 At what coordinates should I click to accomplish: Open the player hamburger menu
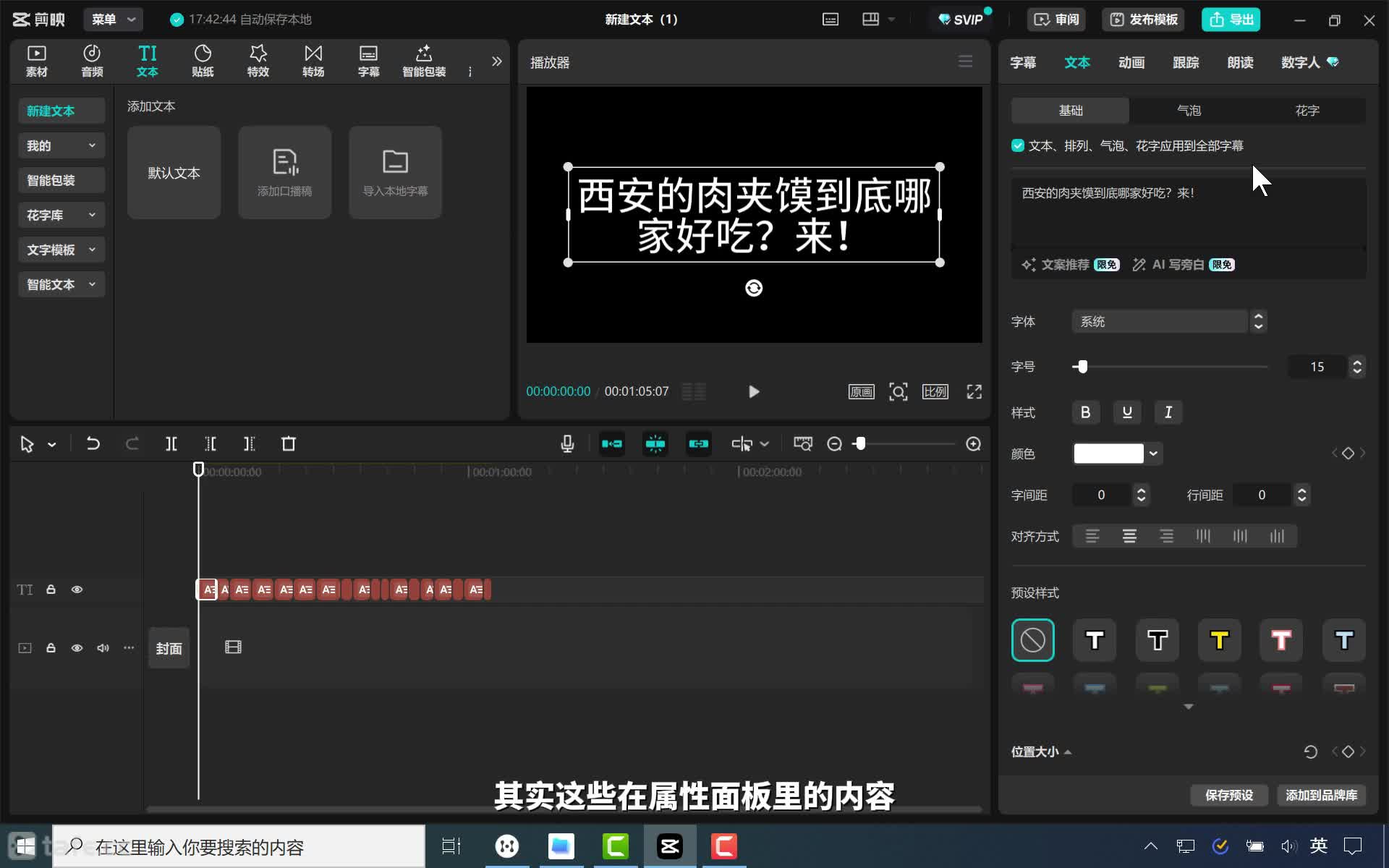pos(965,61)
